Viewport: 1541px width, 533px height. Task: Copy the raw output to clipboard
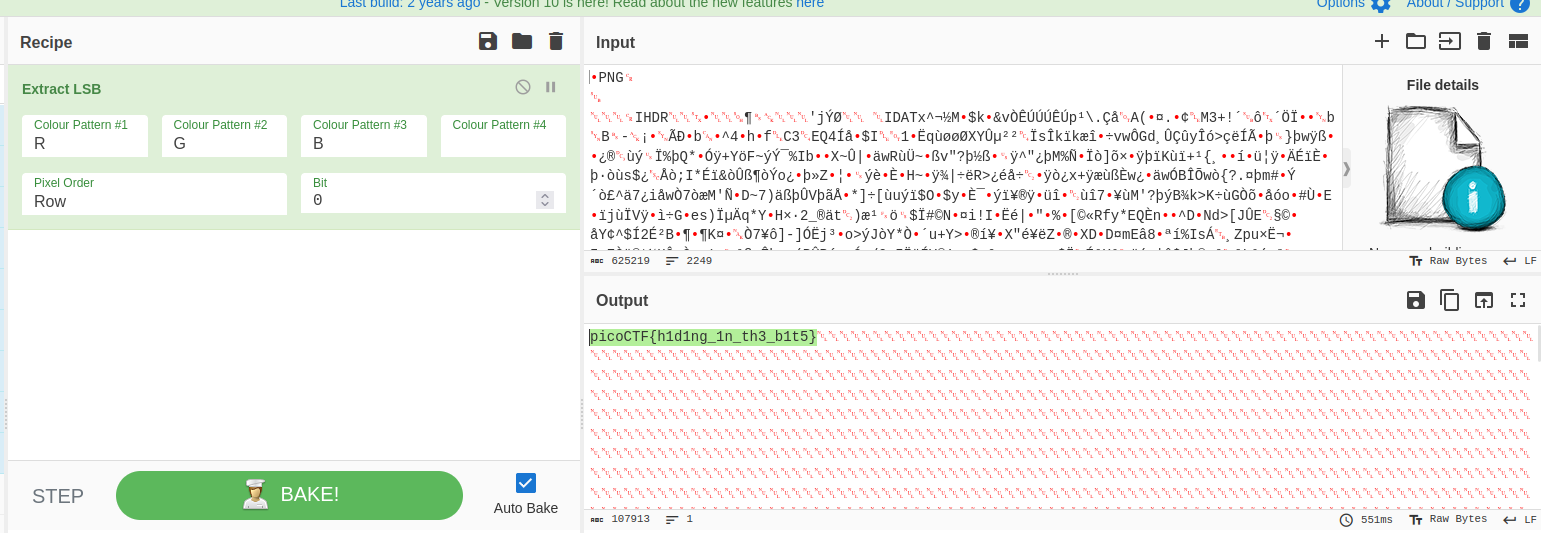[1449, 300]
